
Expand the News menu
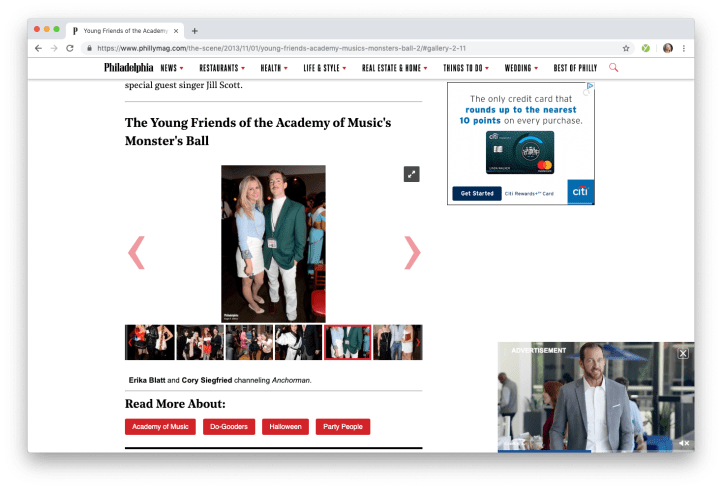pos(172,68)
